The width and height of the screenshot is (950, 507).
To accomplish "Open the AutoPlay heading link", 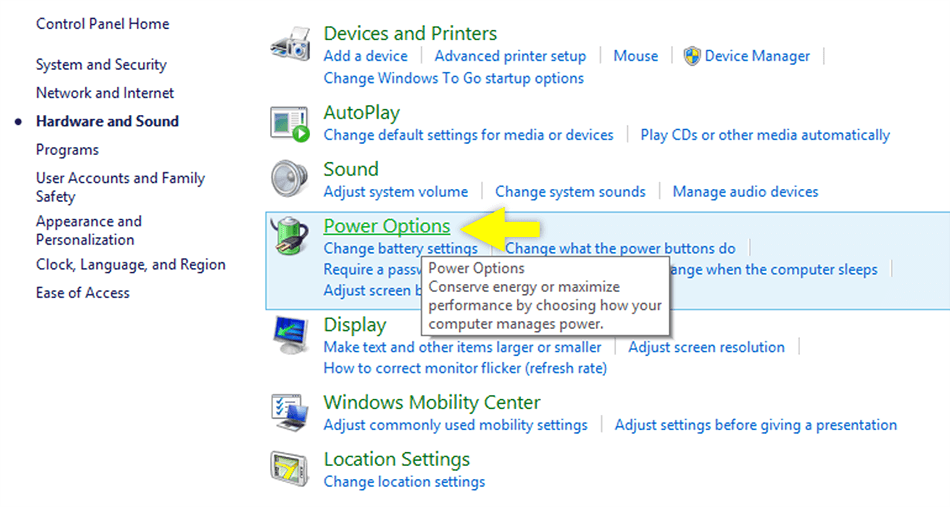I will (362, 113).
